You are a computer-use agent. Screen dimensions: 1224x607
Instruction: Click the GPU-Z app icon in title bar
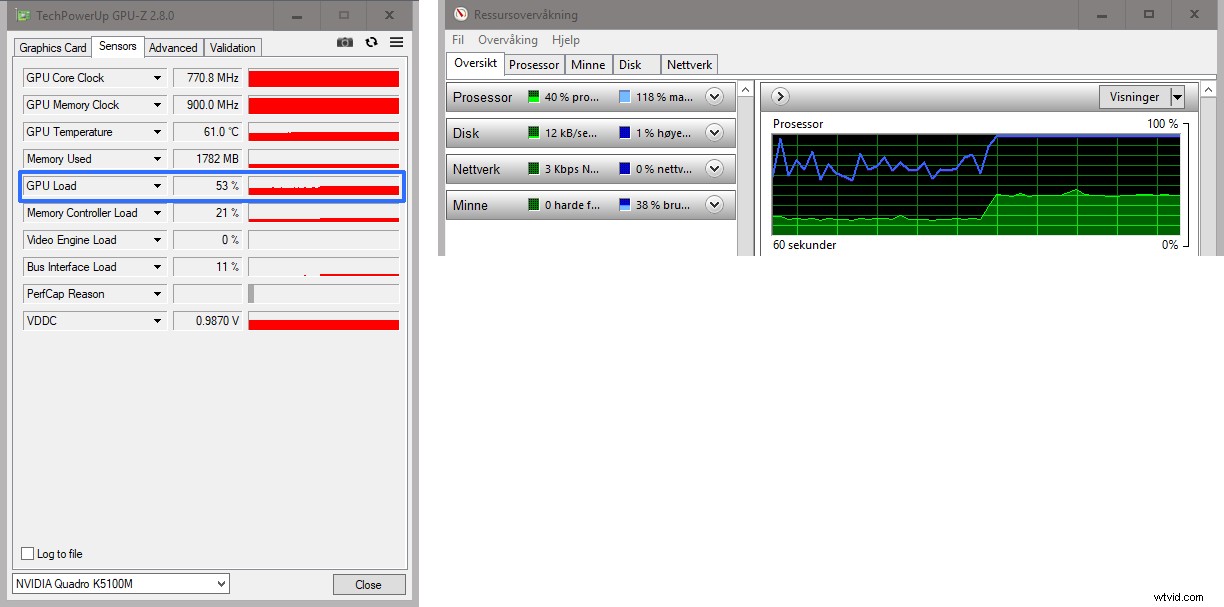coord(22,16)
